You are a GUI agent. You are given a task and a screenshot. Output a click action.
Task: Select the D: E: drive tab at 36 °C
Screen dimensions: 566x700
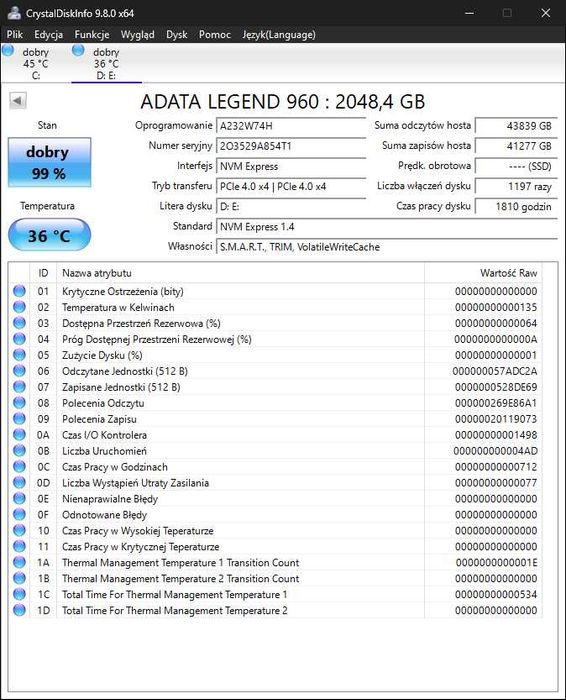click(106, 63)
